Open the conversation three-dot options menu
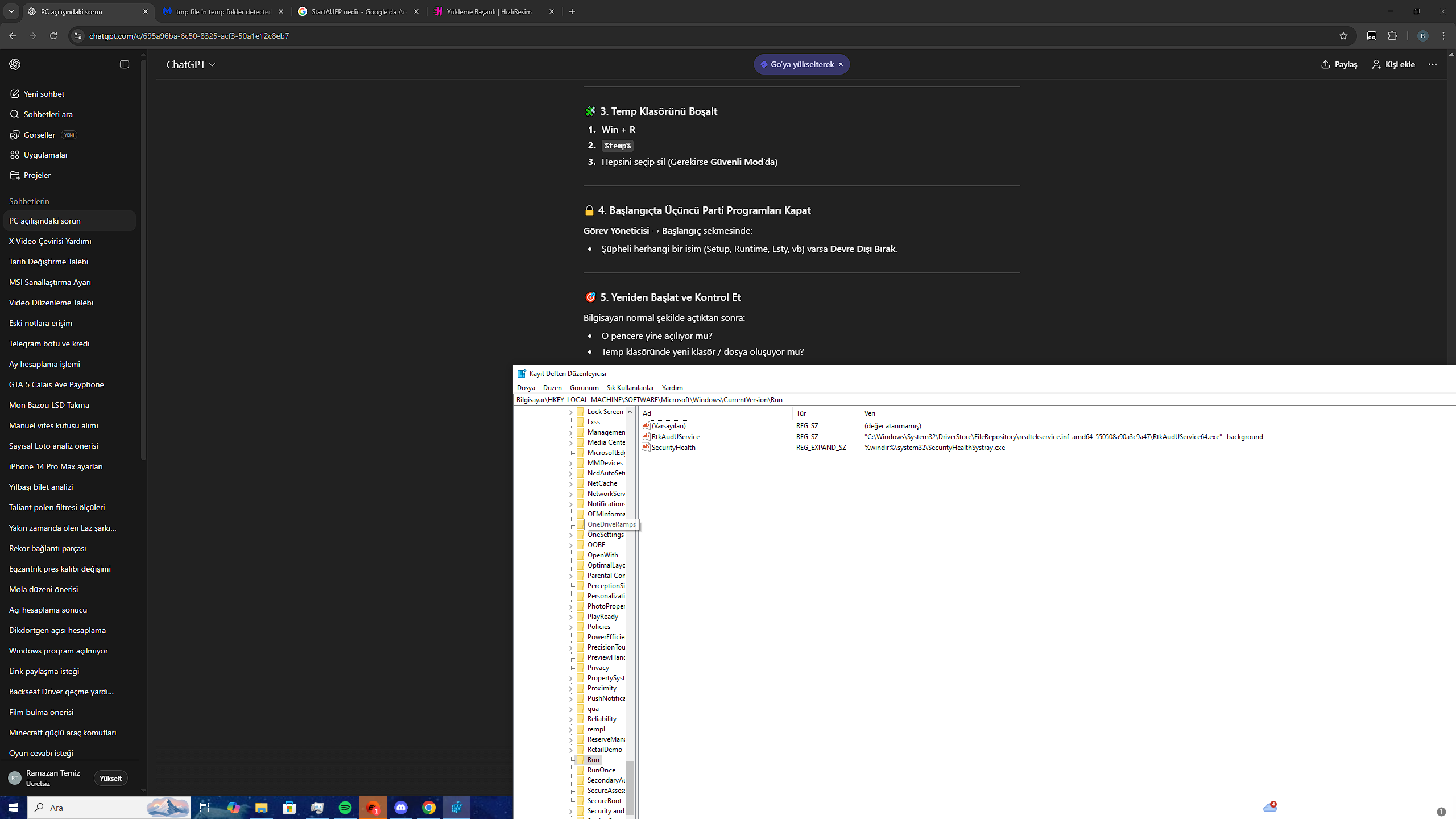The height and width of the screenshot is (819, 1456). (x=1433, y=64)
